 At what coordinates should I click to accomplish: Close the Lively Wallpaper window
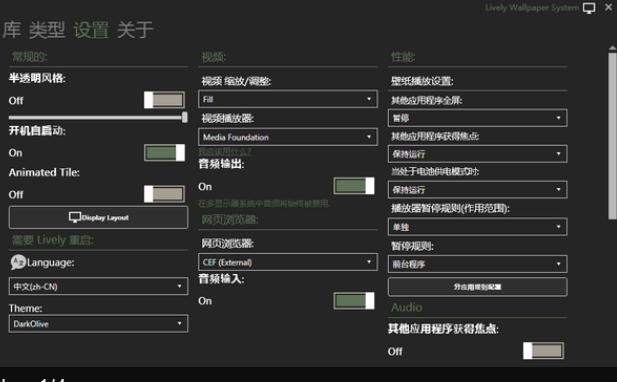(608, 7)
